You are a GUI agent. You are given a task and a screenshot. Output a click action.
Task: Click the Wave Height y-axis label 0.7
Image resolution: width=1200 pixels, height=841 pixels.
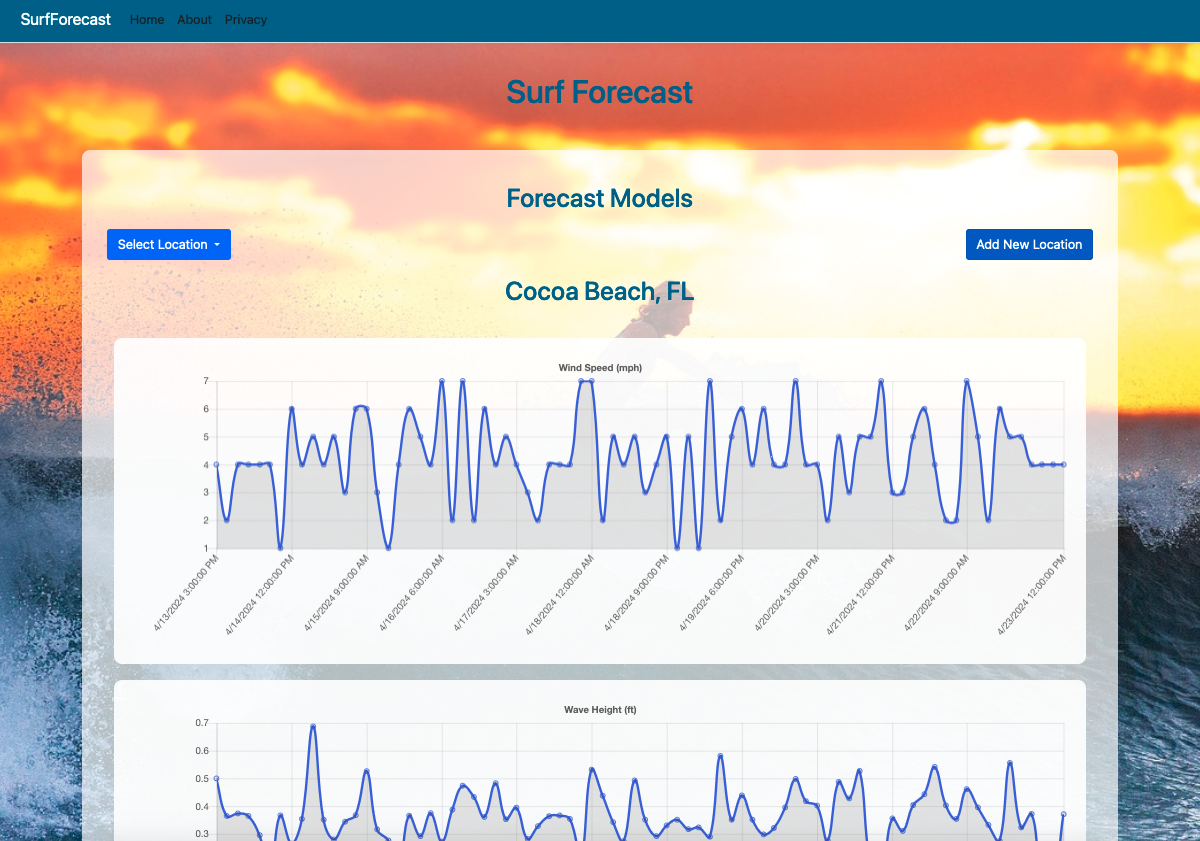click(202, 722)
